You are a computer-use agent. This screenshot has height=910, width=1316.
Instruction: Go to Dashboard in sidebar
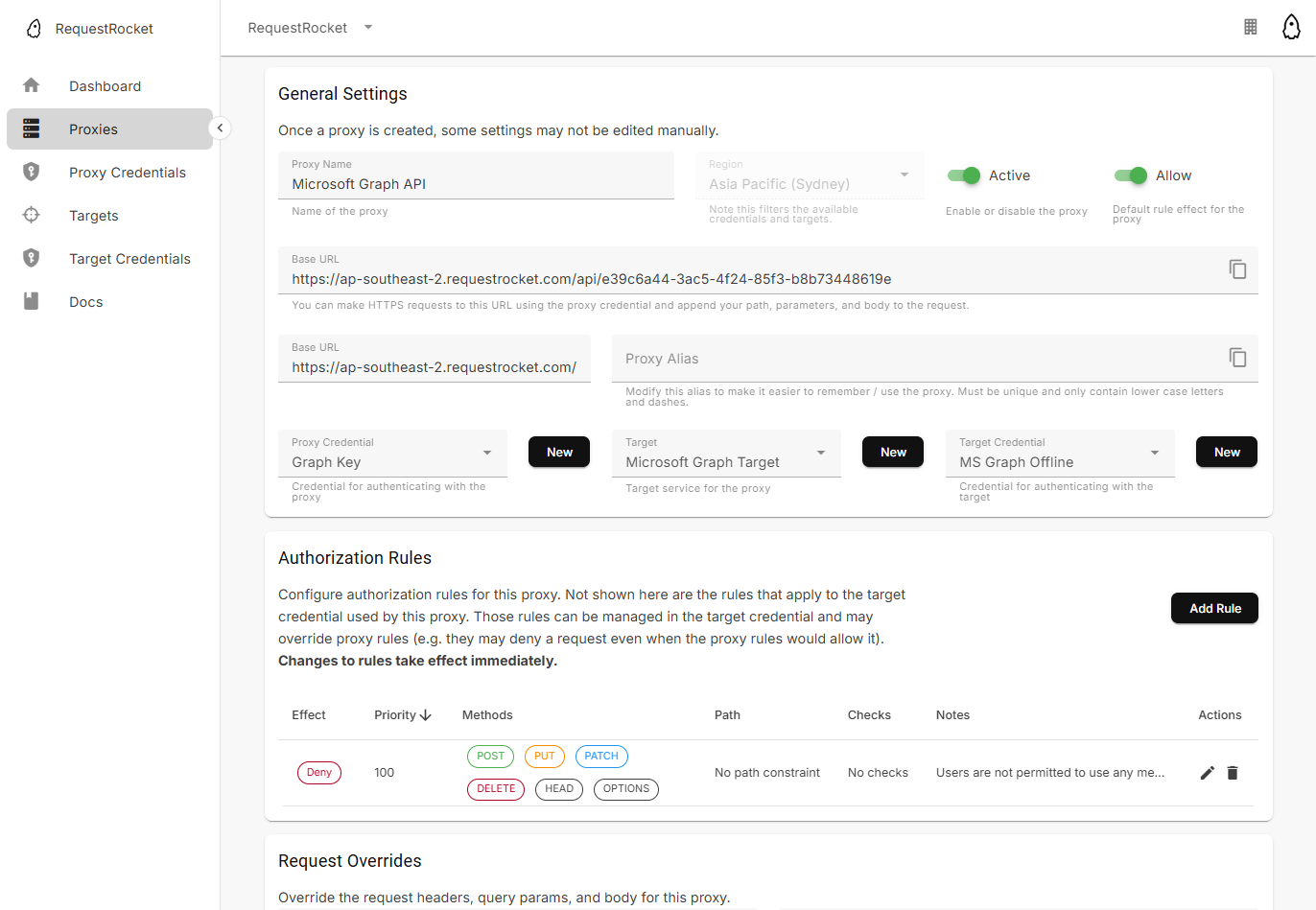tap(105, 86)
